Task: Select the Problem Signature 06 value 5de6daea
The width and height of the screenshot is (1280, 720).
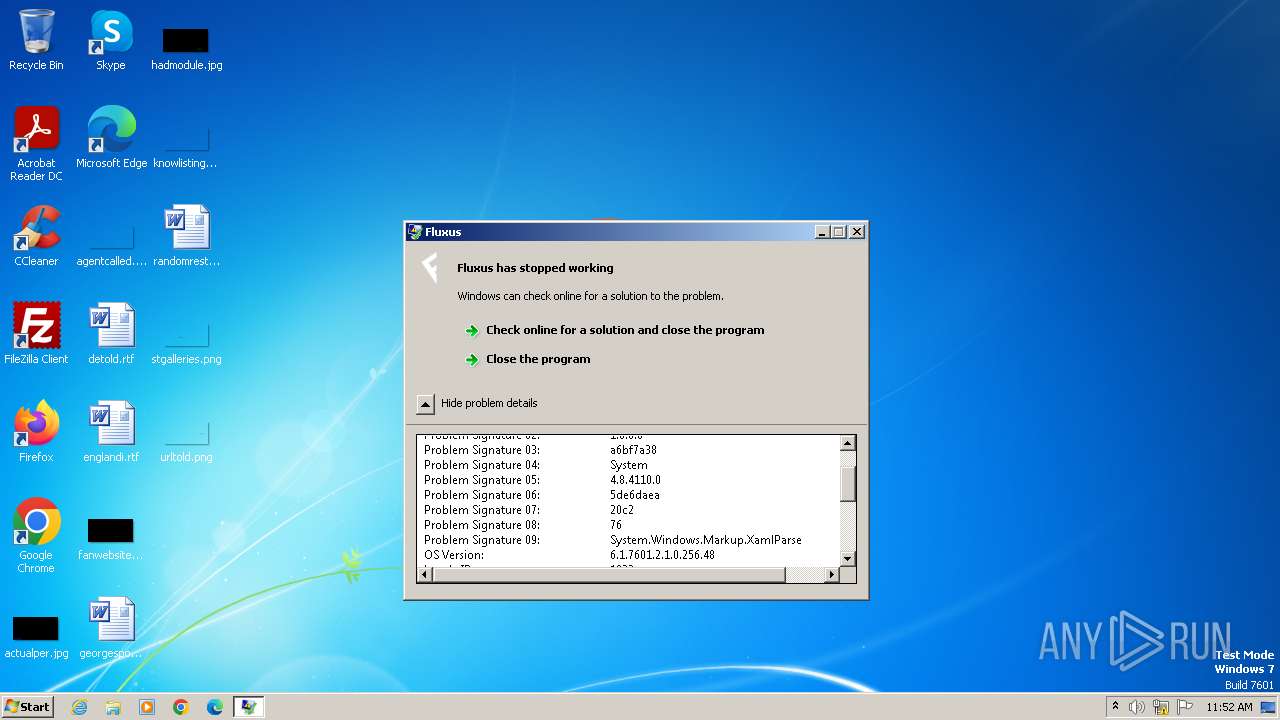Action: point(635,495)
